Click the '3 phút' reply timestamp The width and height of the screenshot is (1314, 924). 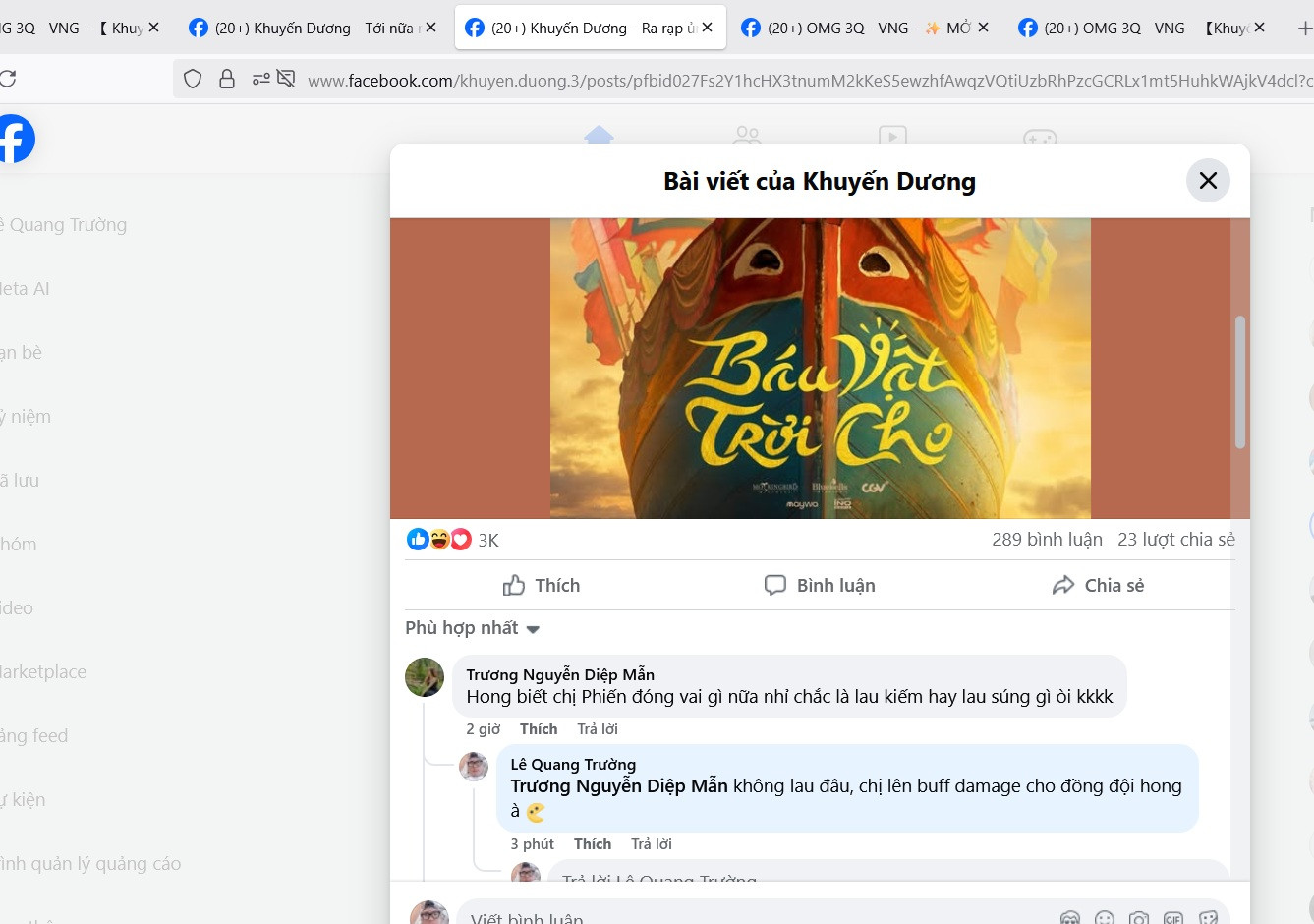pyautogui.click(x=532, y=843)
